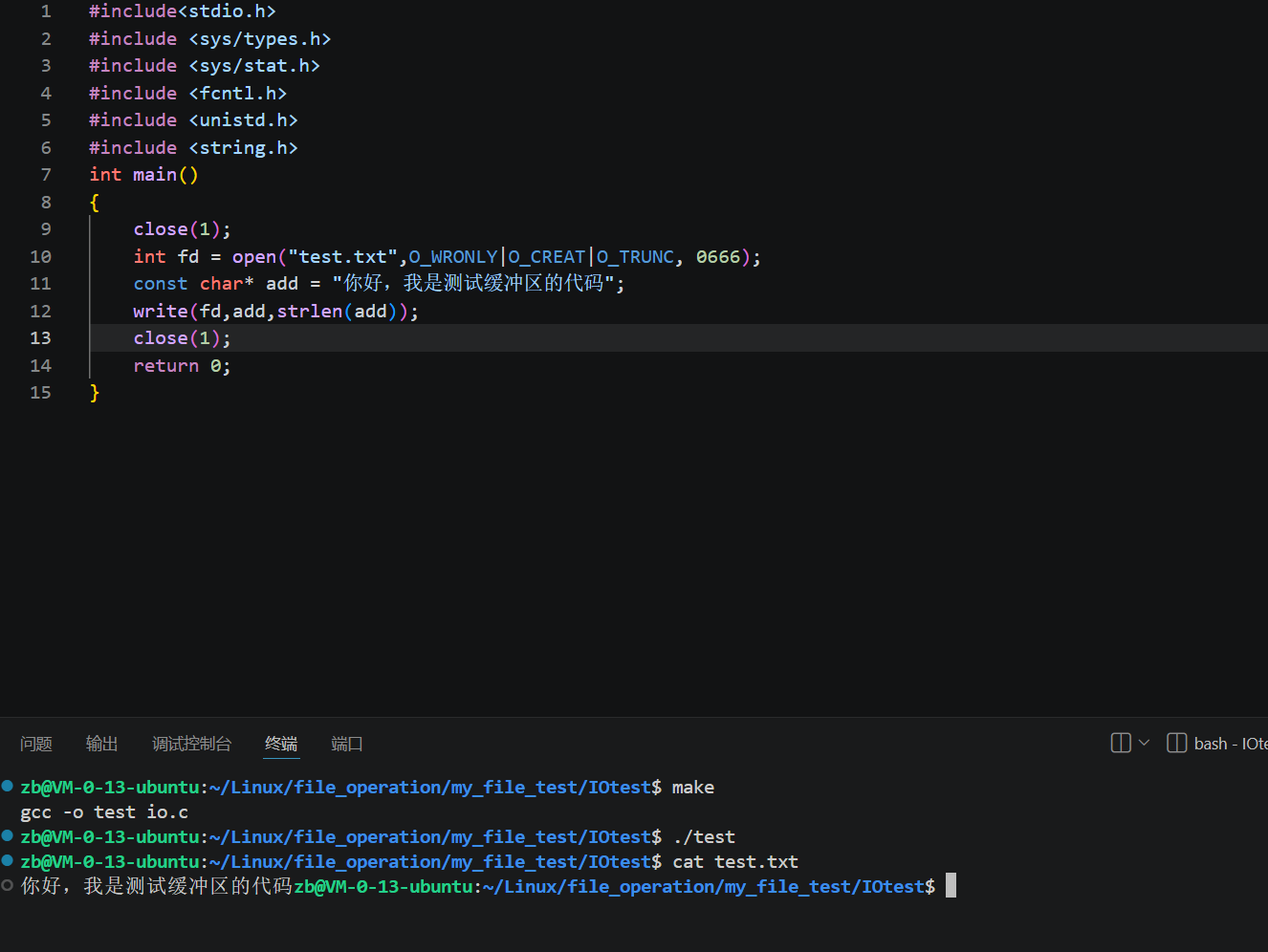Open the 问题 panel tab
Image resolution: width=1268 pixels, height=952 pixels.
[x=36, y=744]
